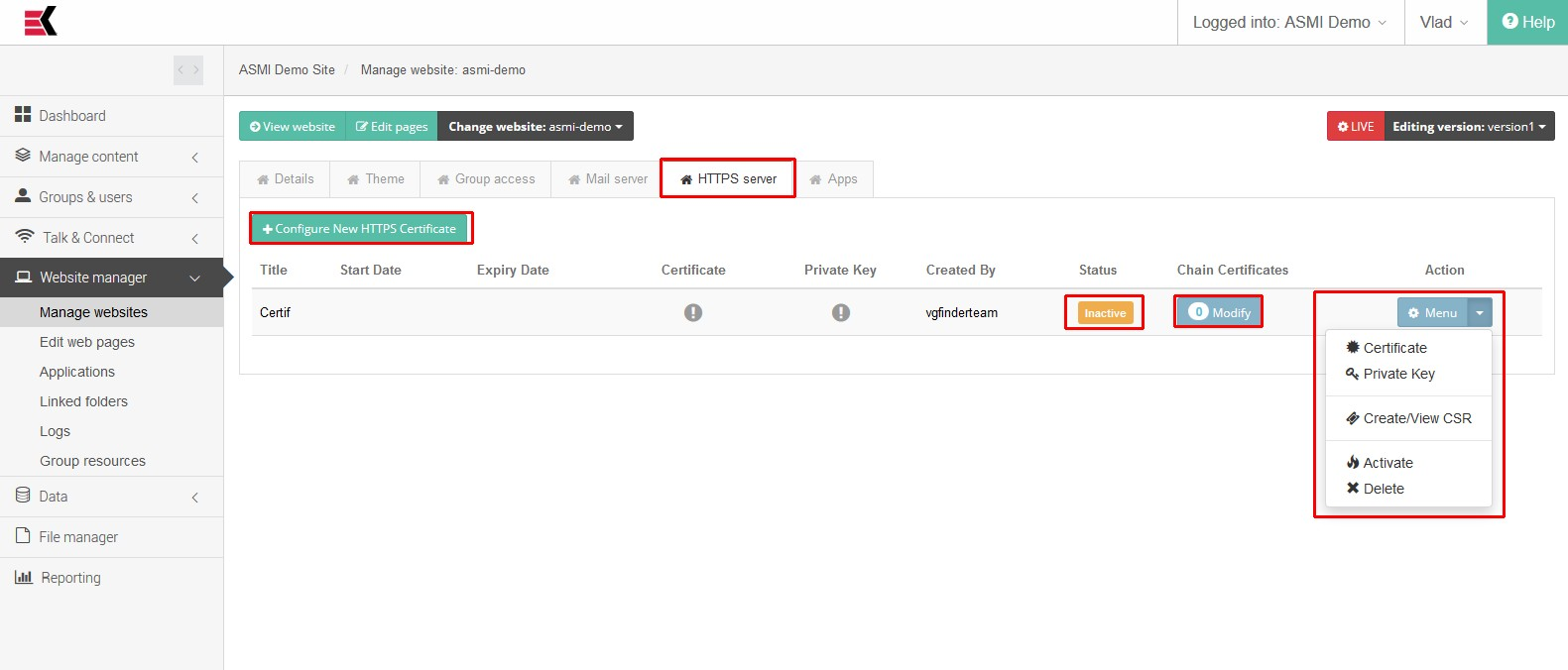1568x670 pixels.
Task: Open the Change website dropdown
Action: tap(536, 127)
